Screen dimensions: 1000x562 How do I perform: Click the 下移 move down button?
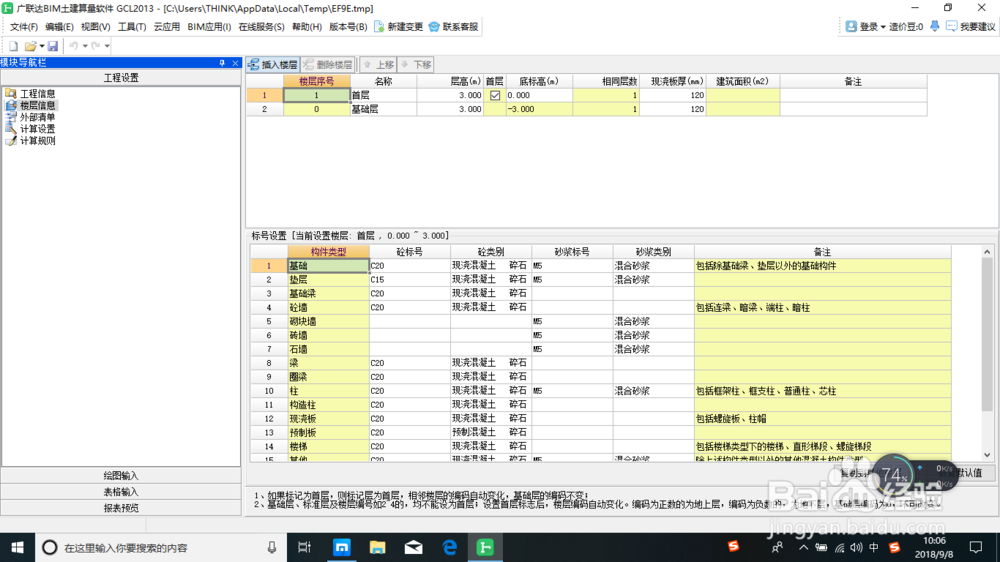pos(416,64)
